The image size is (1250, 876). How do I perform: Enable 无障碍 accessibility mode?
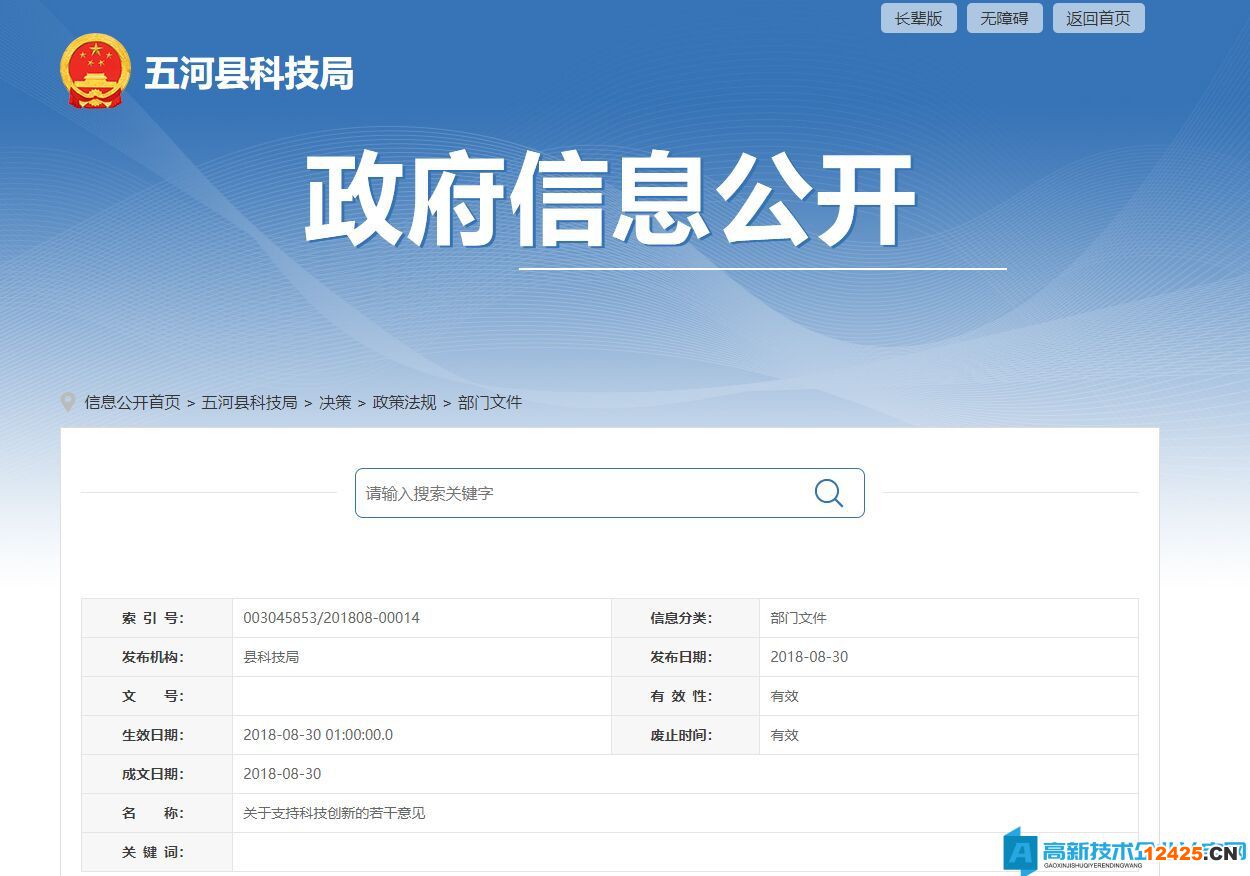point(1004,18)
